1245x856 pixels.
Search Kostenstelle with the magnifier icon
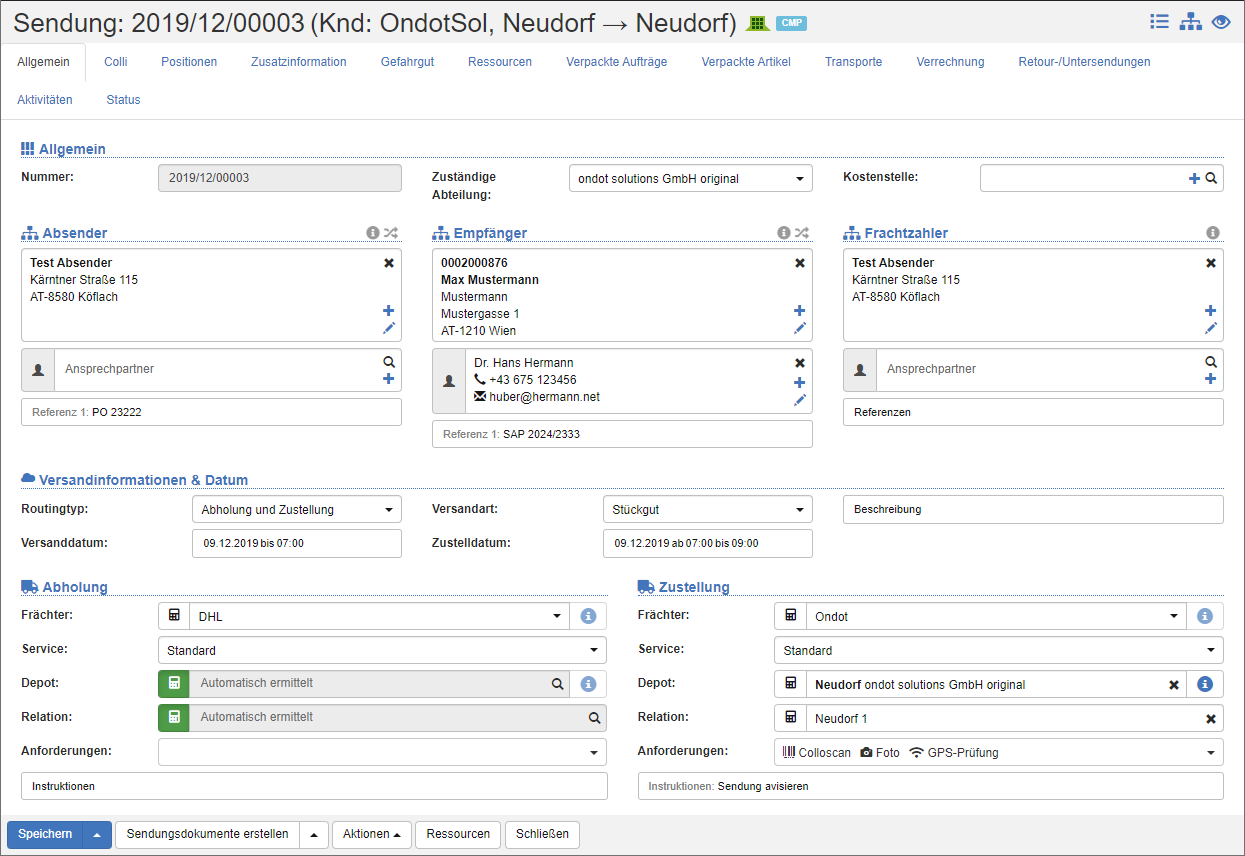1211,179
